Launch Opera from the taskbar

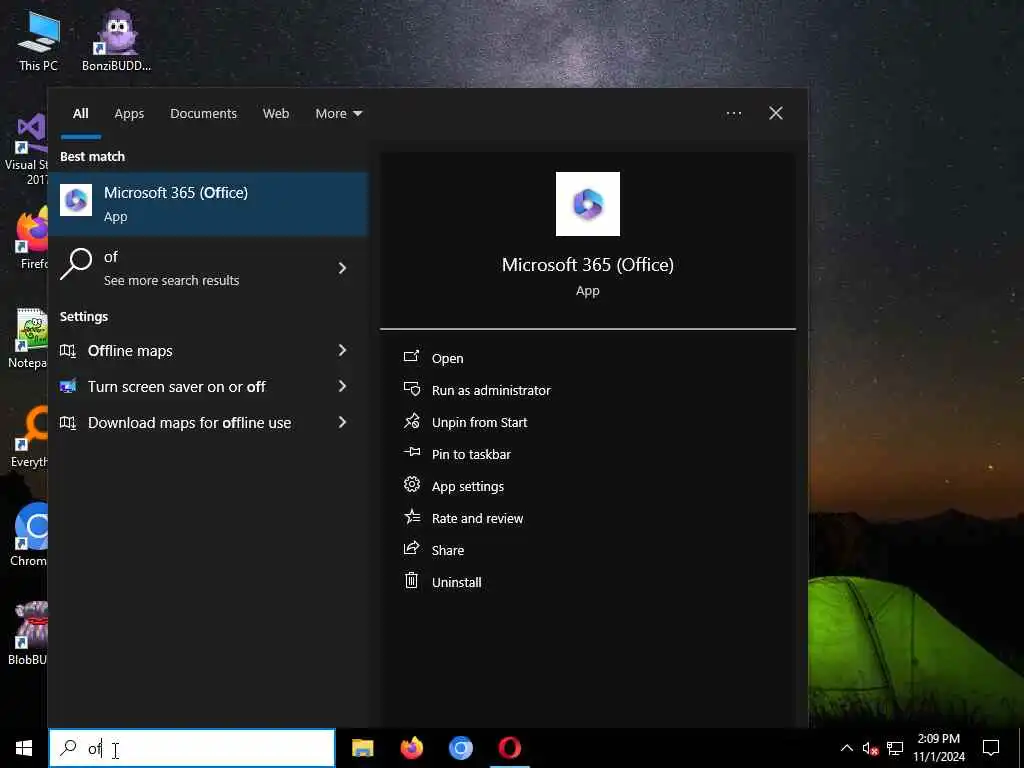pos(509,748)
